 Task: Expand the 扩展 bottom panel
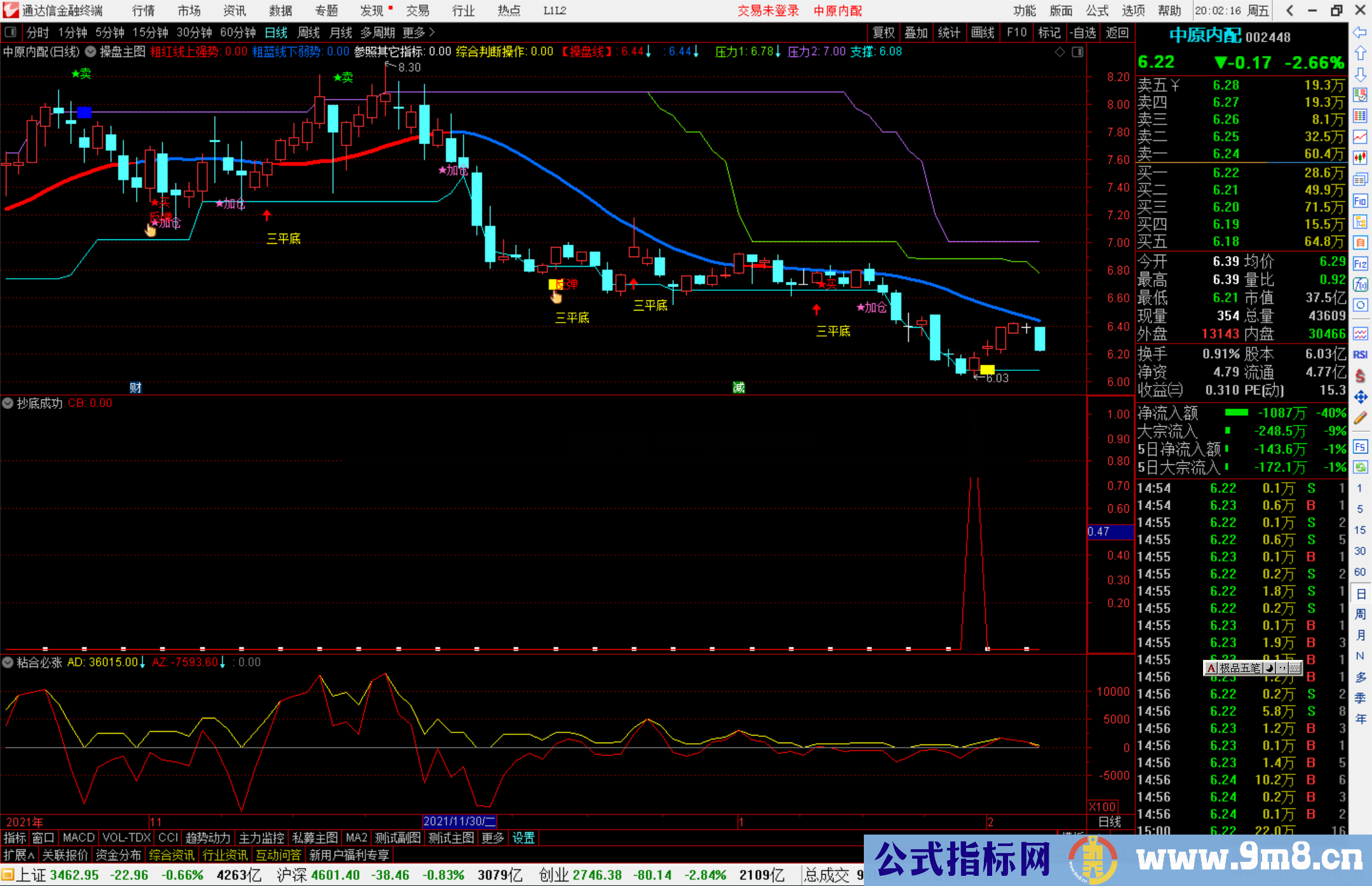(x=18, y=855)
